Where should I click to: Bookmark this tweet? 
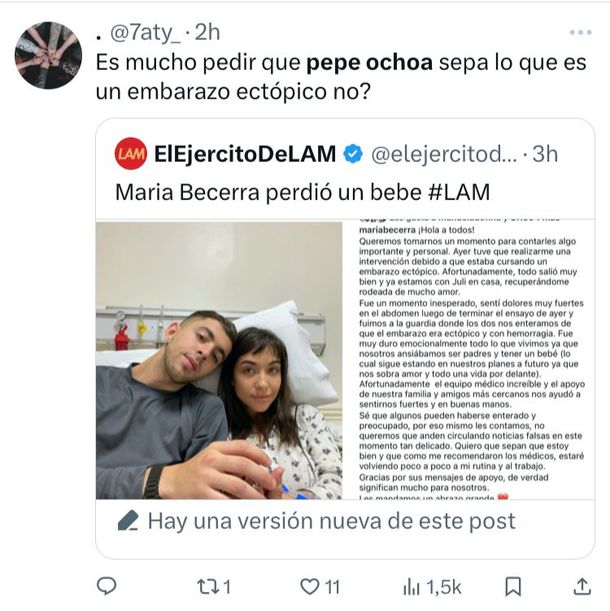coord(513,585)
